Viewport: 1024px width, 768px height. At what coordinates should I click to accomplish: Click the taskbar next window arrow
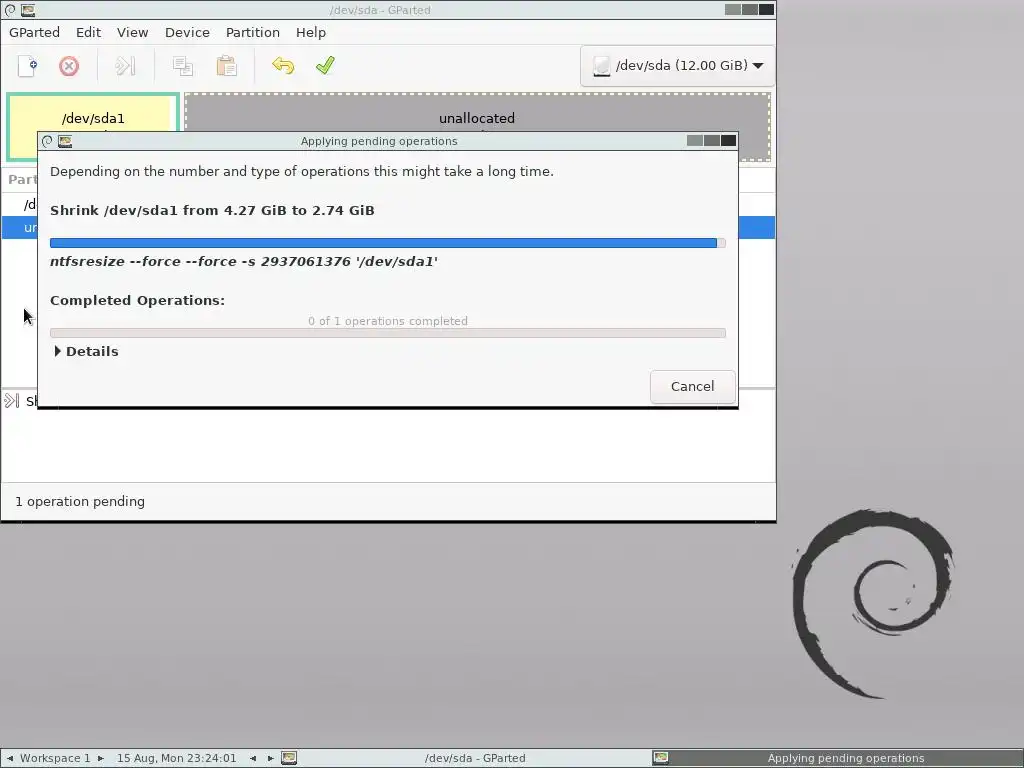pyautogui.click(x=270, y=758)
